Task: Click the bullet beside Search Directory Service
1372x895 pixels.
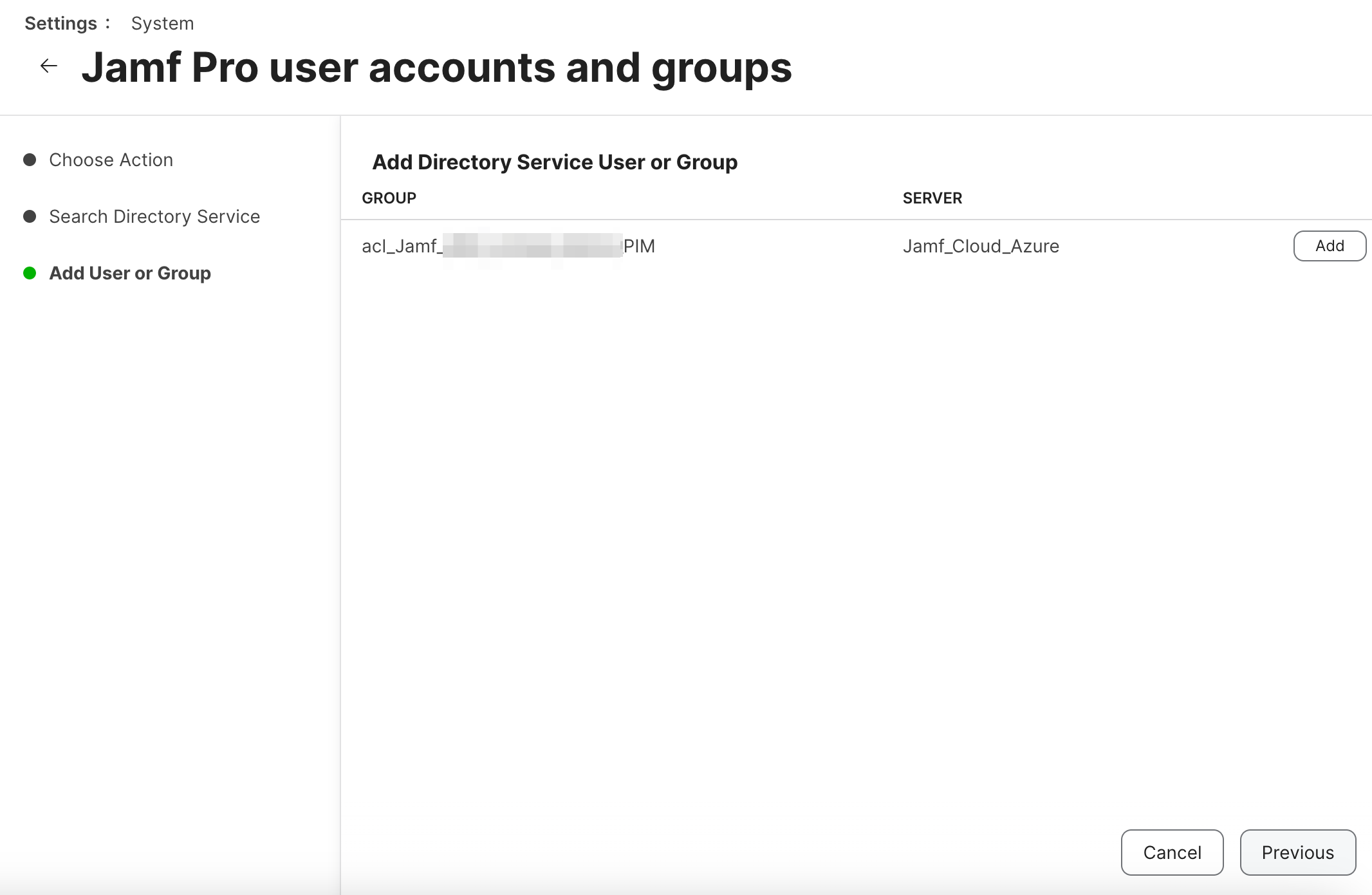Action: point(30,216)
